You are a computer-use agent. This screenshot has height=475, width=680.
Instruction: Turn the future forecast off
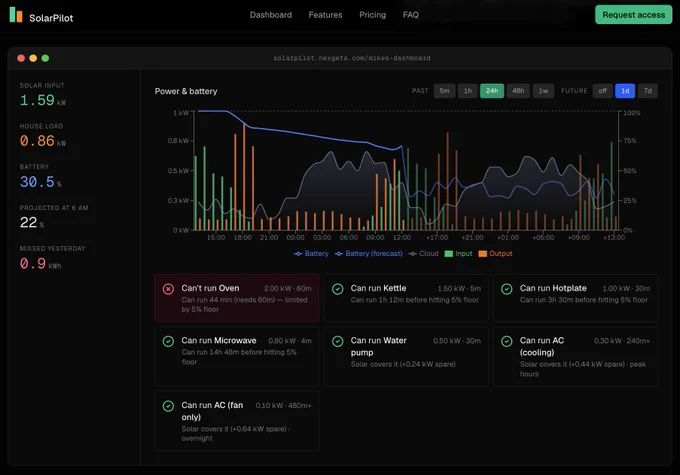point(603,91)
